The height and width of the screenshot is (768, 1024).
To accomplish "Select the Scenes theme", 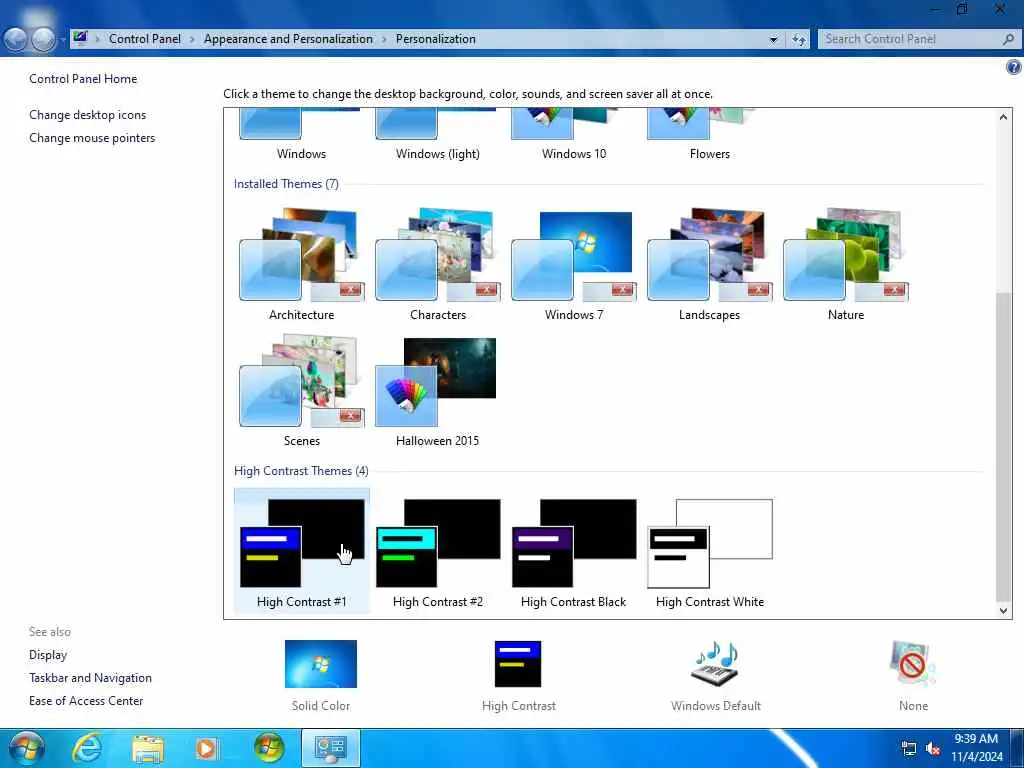I will point(301,391).
